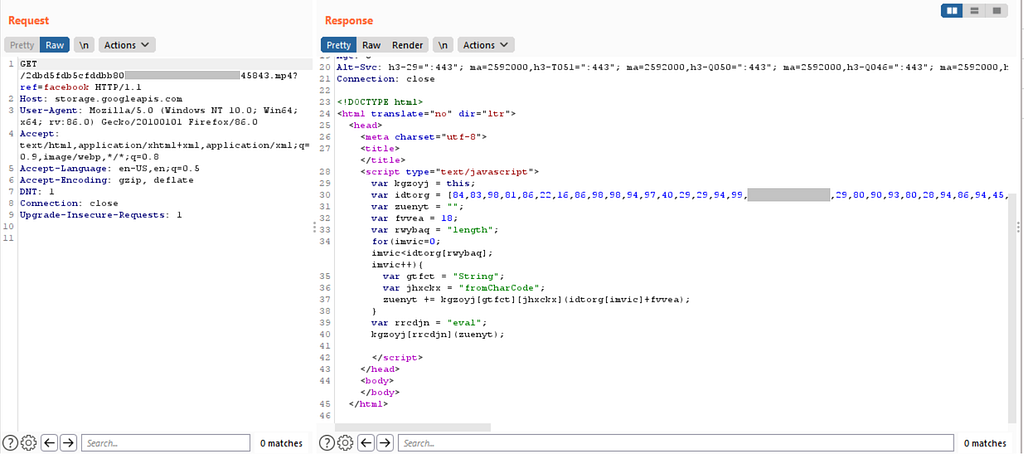Click the var idtorg array line

[689, 195]
